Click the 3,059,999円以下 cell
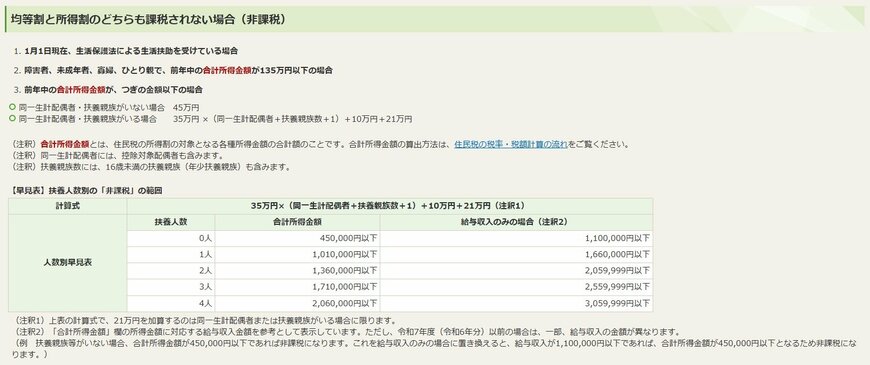This screenshot has width=870, height=365. tap(516, 303)
